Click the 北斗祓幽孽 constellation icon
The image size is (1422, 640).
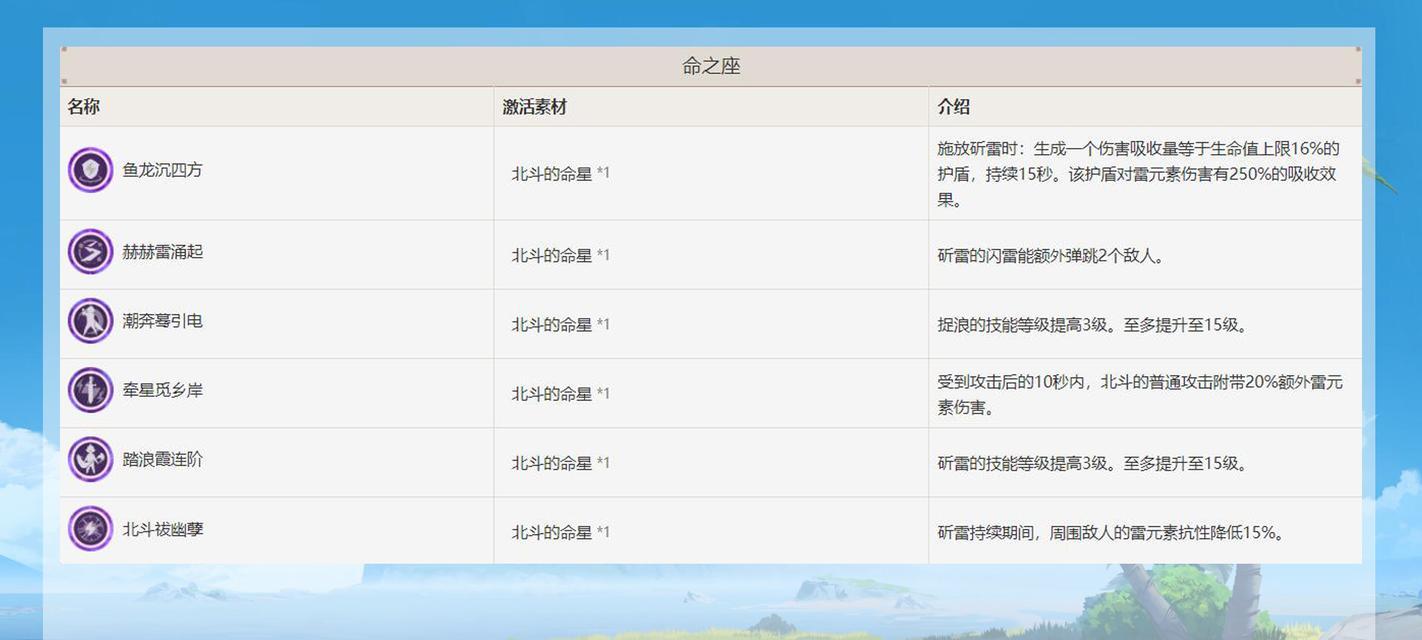[90, 528]
